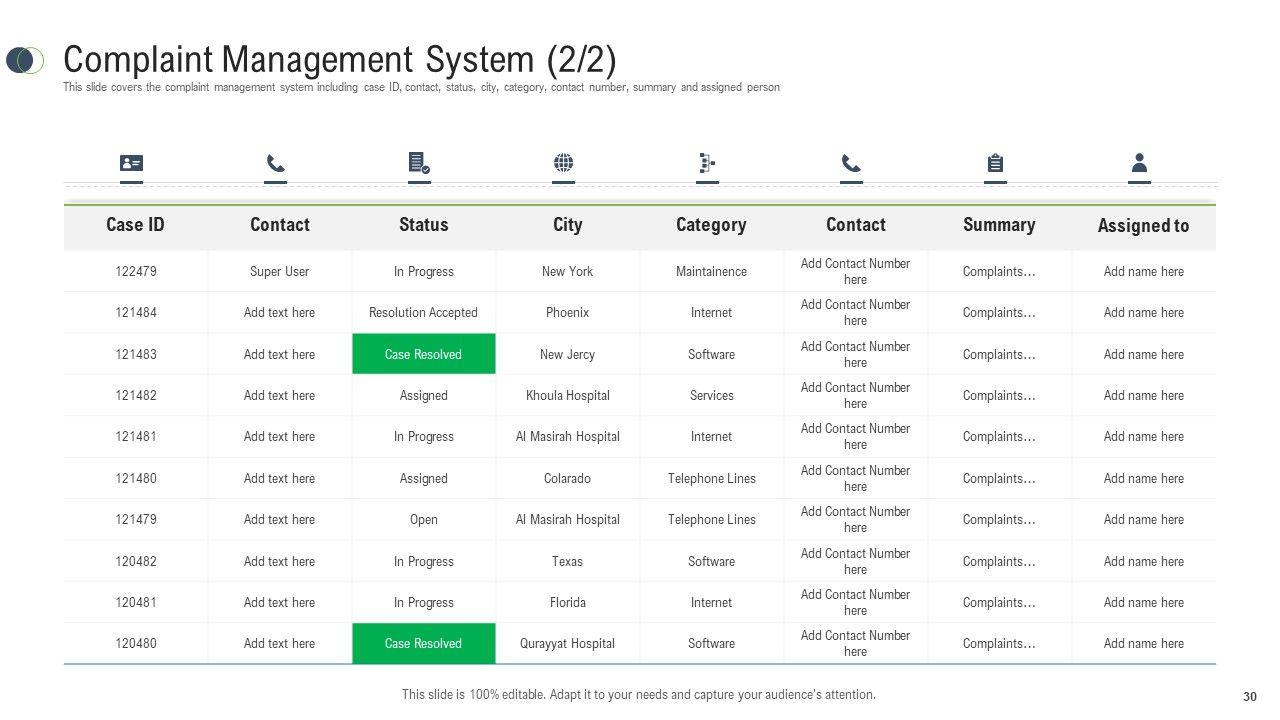Select case ID 122479 cell
This screenshot has height=720, width=1280.
point(135,271)
